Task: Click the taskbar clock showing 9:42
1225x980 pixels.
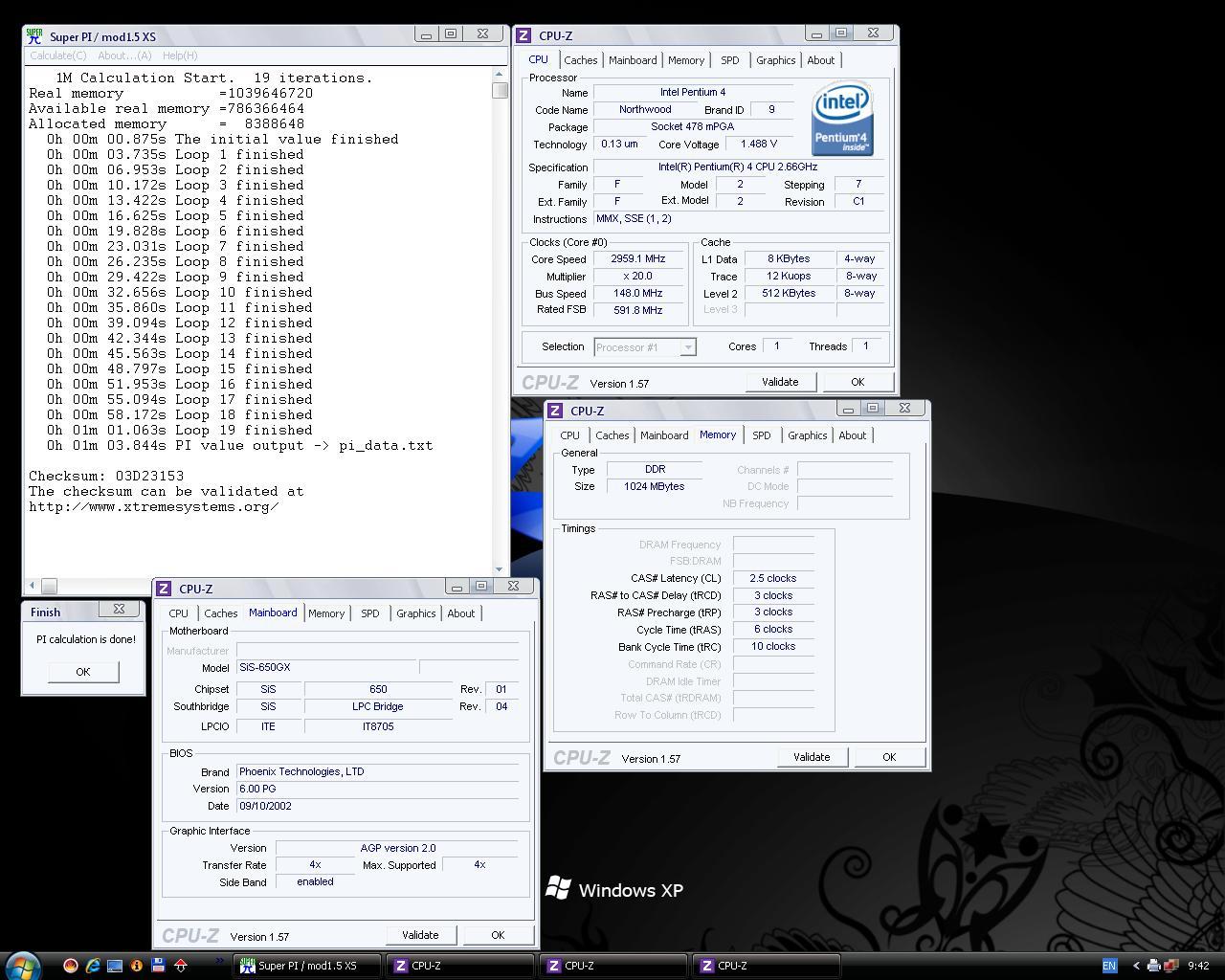Action: (1198, 966)
